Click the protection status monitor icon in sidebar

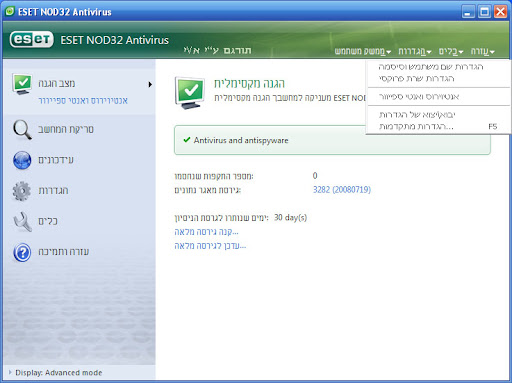pos(22,84)
